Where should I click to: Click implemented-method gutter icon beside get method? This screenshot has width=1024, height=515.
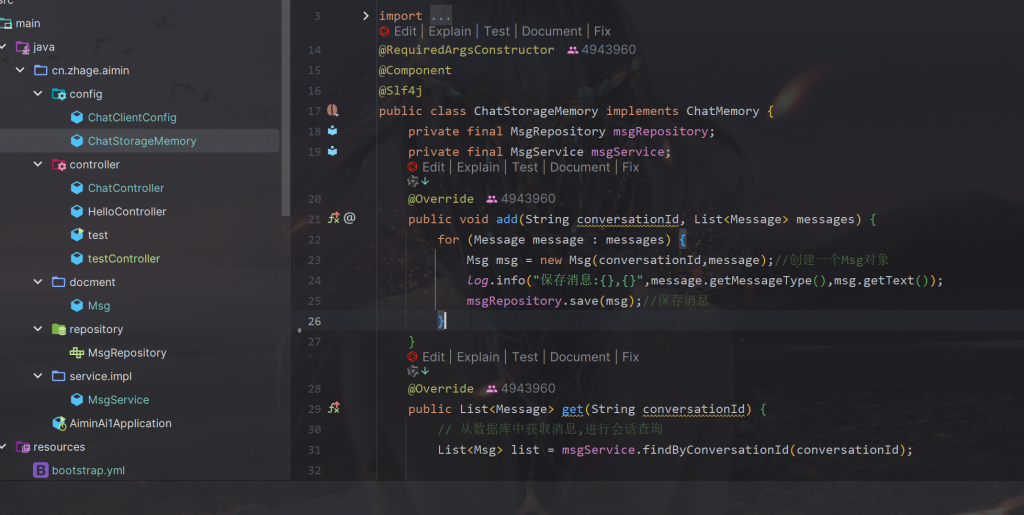click(334, 408)
